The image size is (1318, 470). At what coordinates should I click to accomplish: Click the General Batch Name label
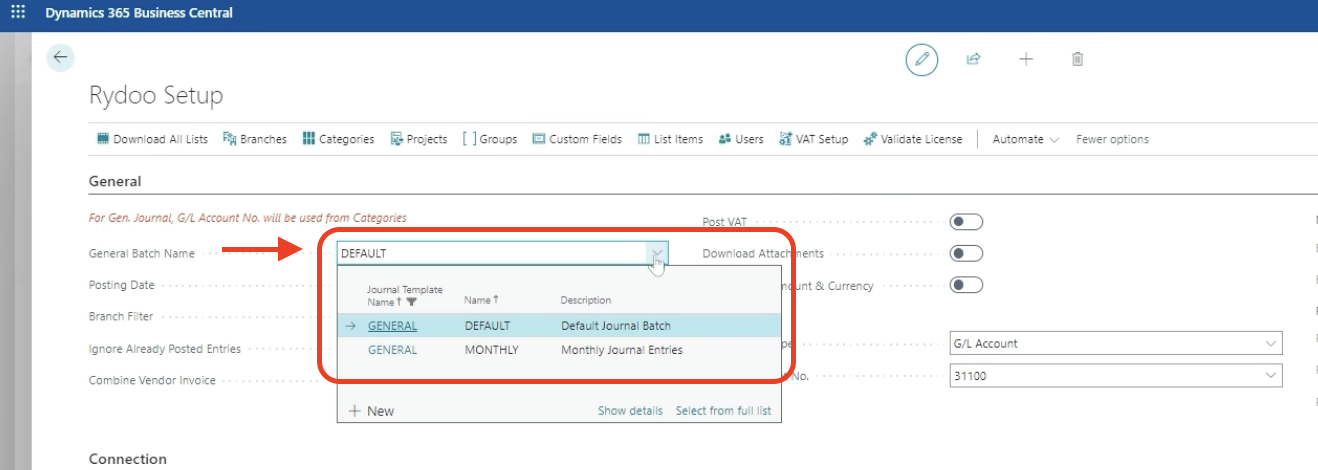click(142, 254)
